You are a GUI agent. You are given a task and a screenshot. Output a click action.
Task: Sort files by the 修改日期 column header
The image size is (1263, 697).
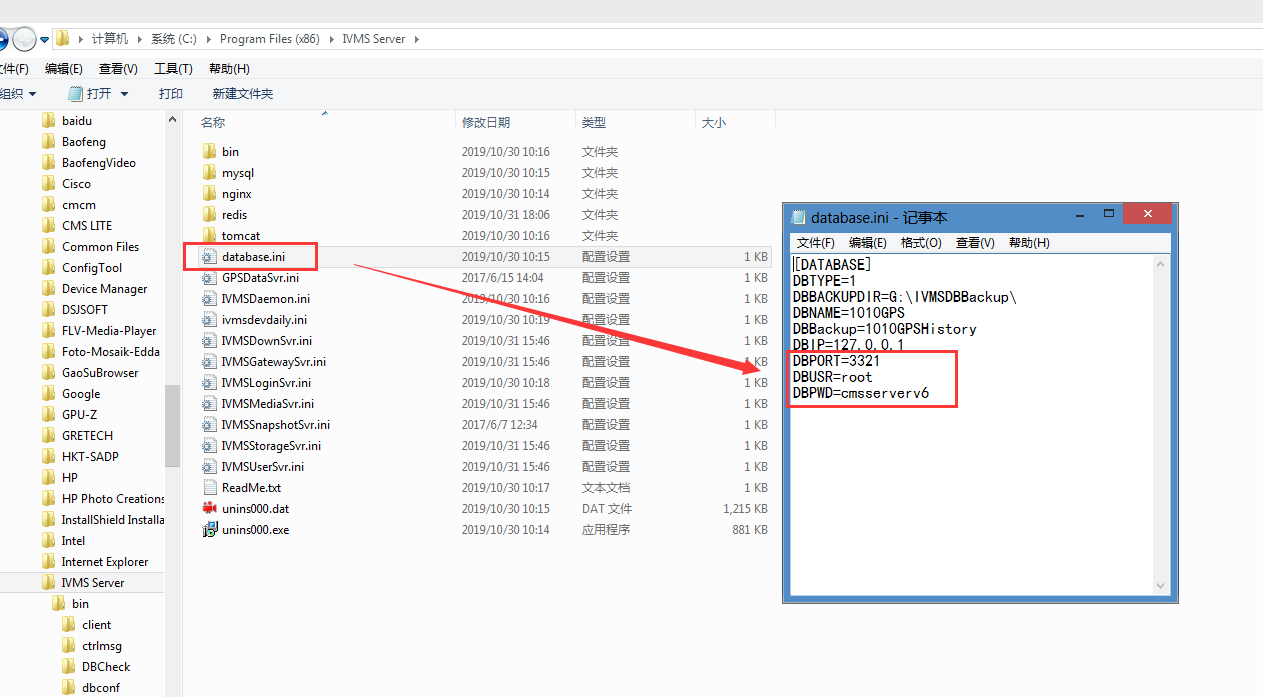(x=486, y=122)
